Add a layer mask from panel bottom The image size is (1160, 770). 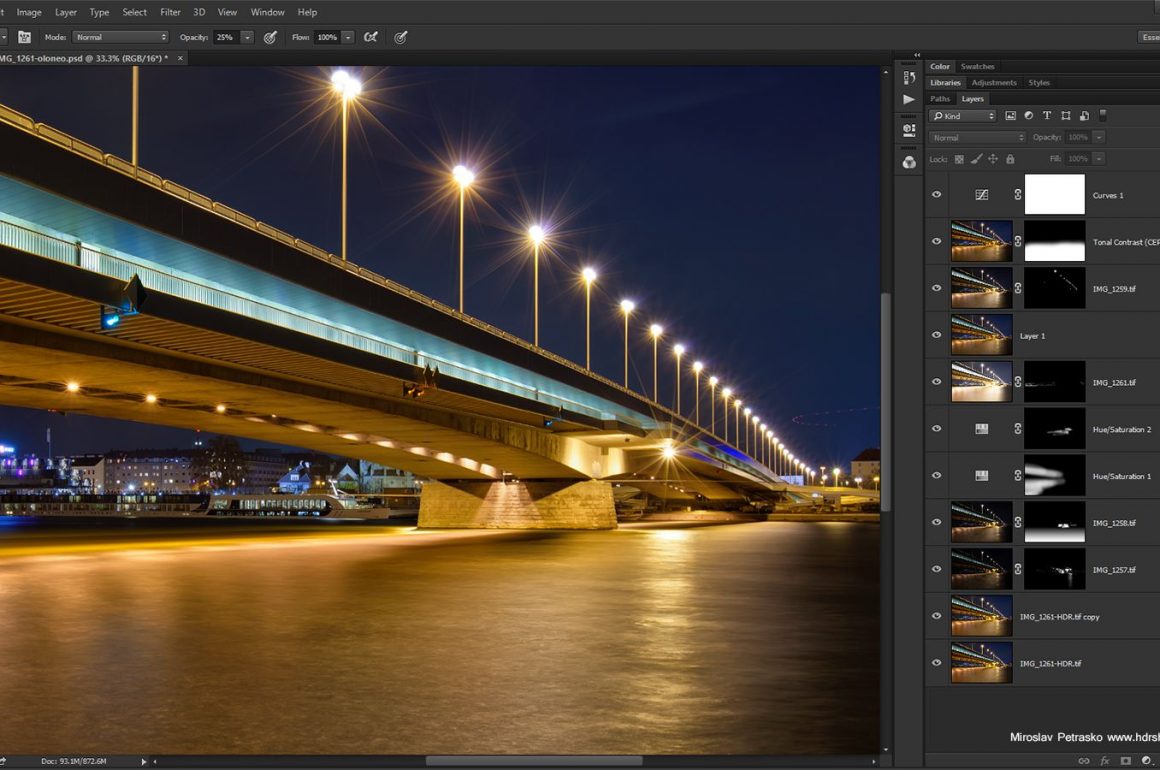pyautogui.click(x=1125, y=761)
